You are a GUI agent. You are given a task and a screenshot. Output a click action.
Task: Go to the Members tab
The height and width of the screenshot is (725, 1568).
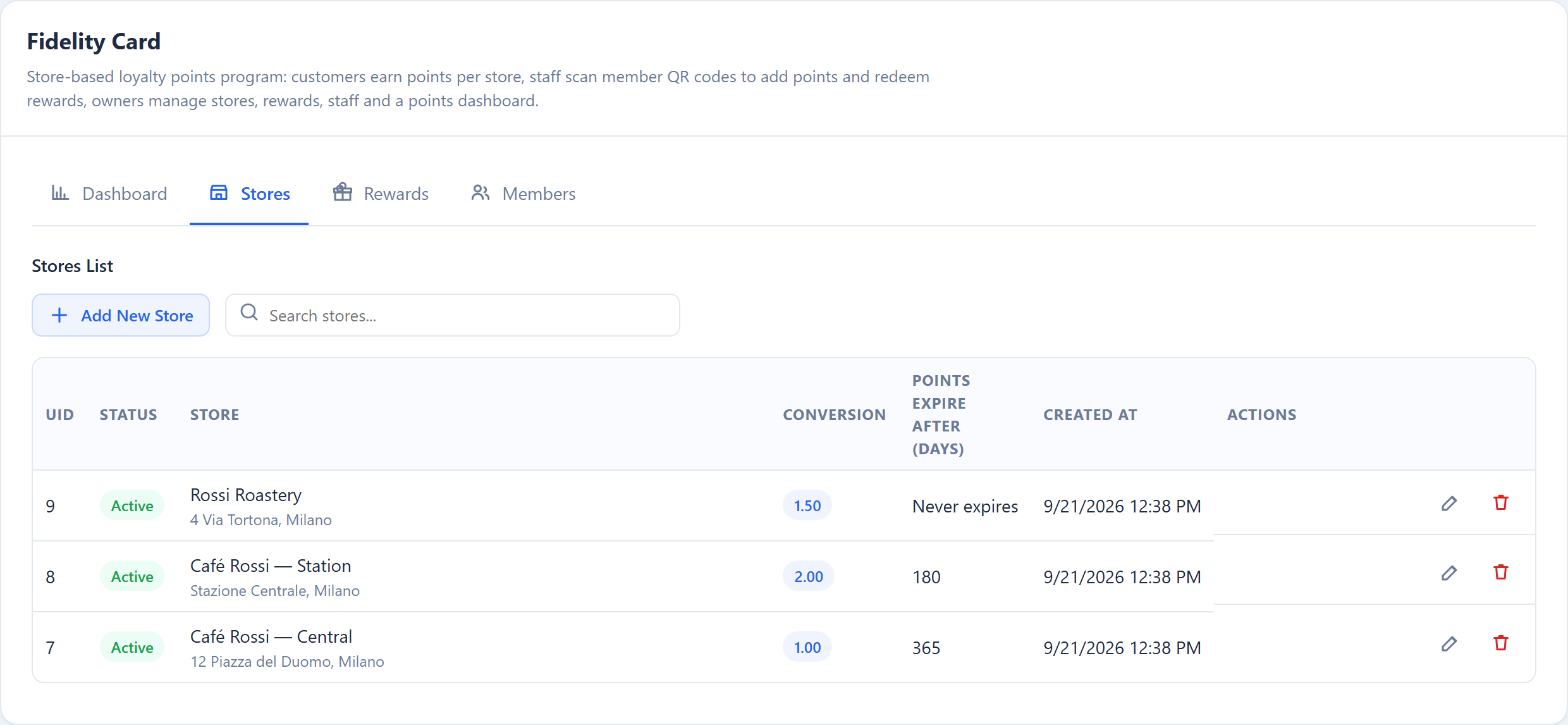(x=524, y=194)
